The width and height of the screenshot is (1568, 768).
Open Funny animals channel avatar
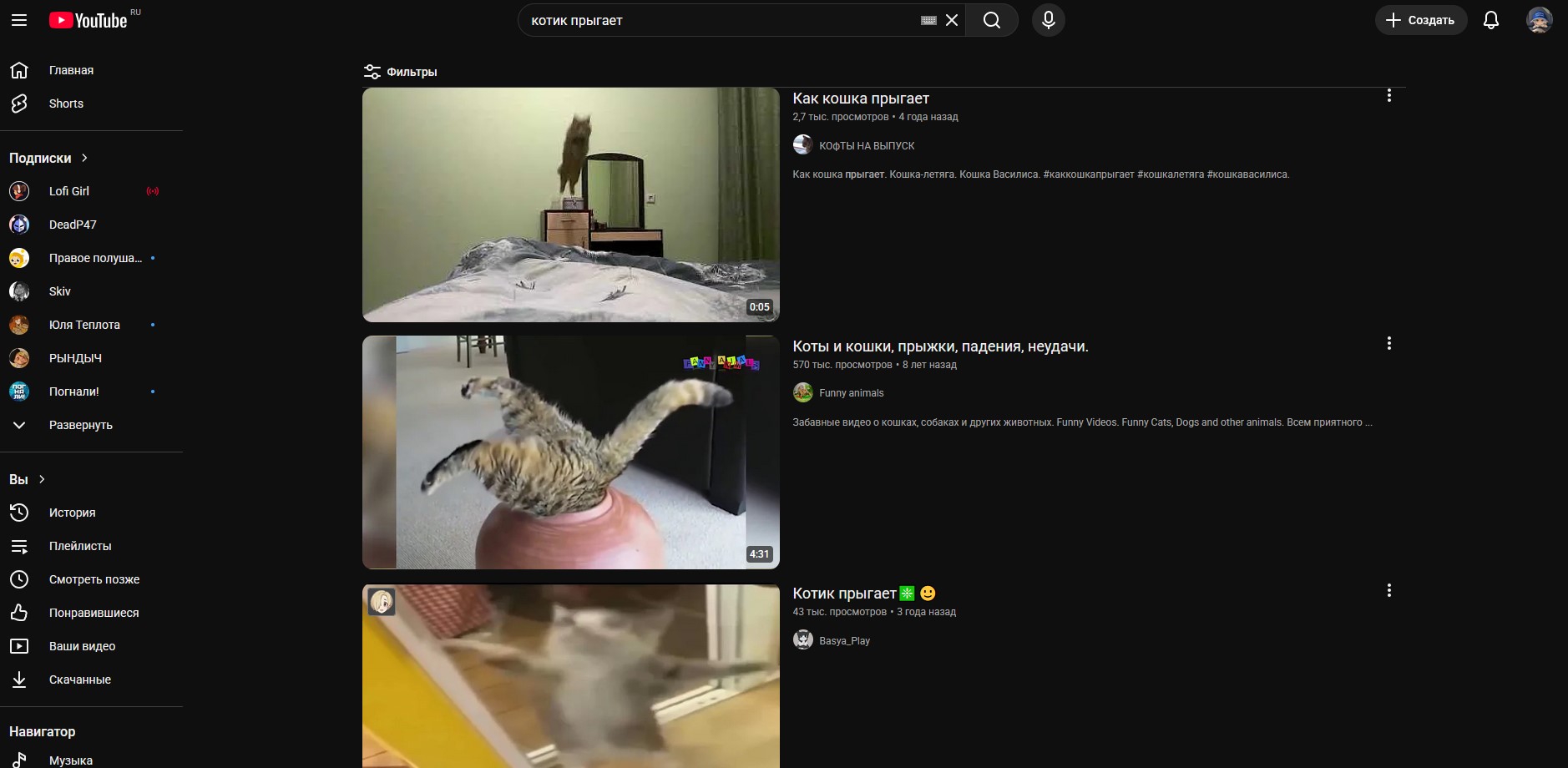tap(803, 392)
